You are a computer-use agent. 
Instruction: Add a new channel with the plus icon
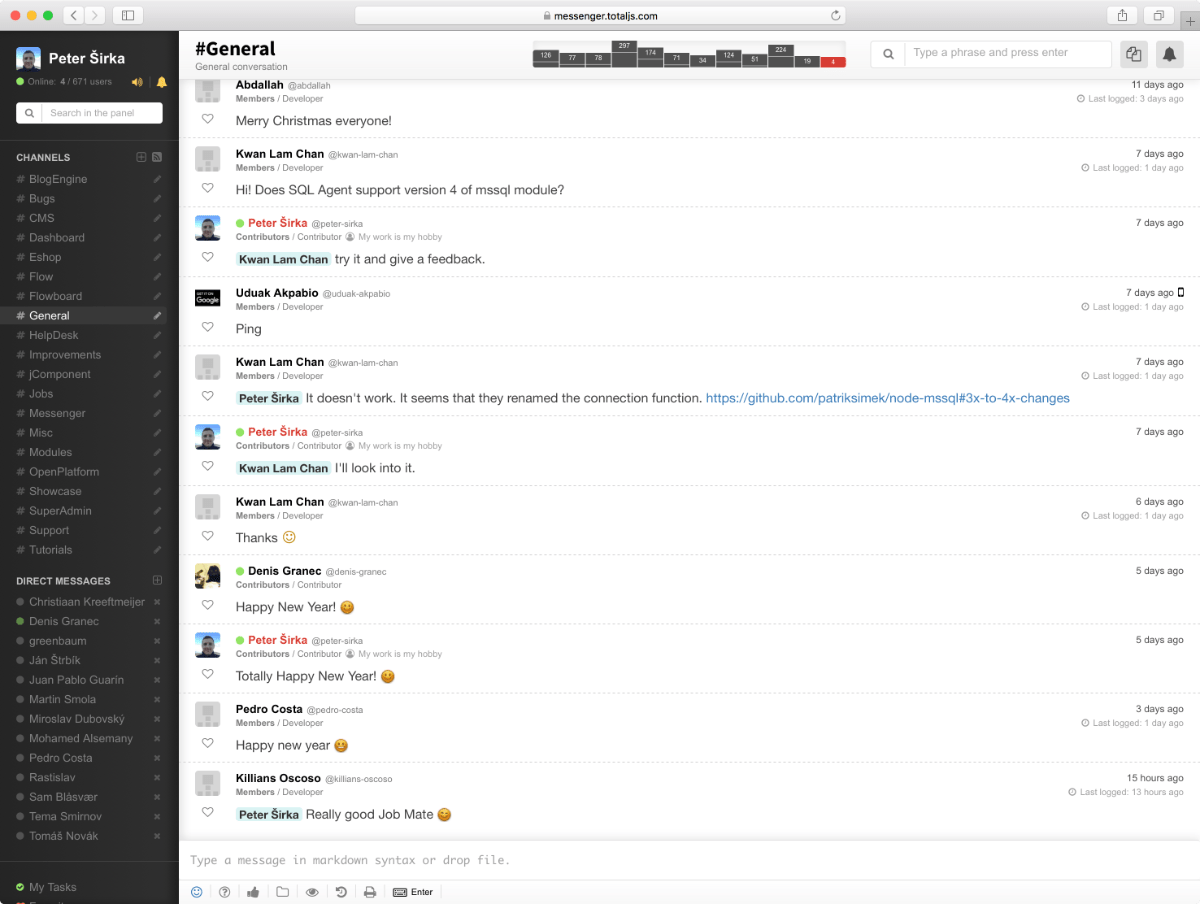click(141, 157)
